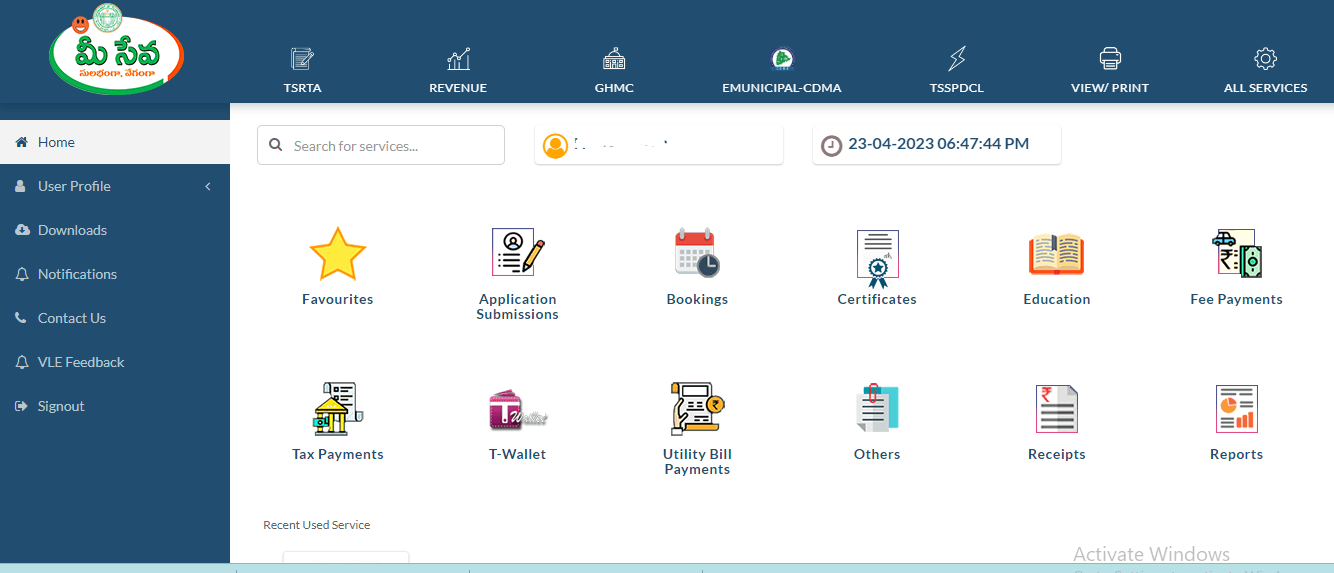Open Notifications in the sidebar
Image resolution: width=1334 pixels, height=573 pixels.
77,274
